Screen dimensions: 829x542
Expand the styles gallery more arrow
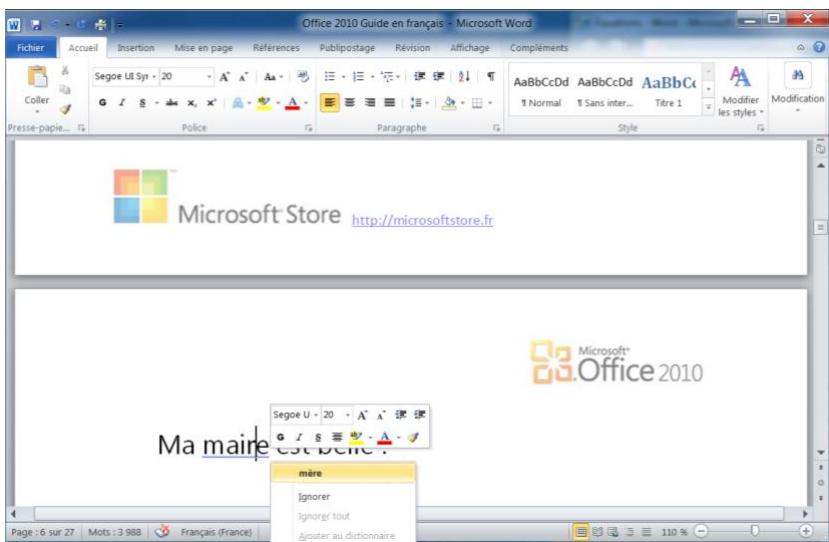[x=708, y=107]
